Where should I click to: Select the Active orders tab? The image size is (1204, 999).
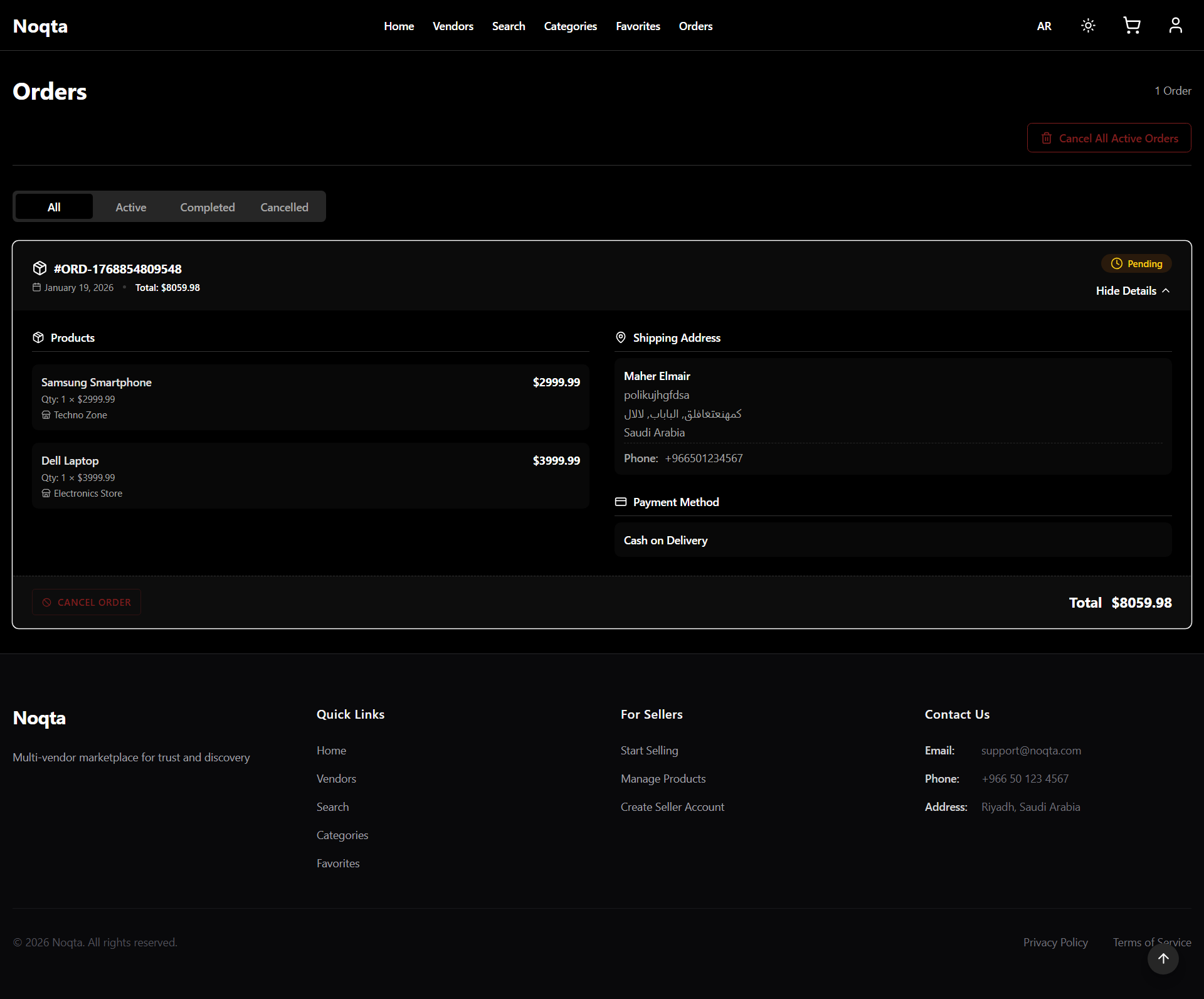click(x=131, y=207)
